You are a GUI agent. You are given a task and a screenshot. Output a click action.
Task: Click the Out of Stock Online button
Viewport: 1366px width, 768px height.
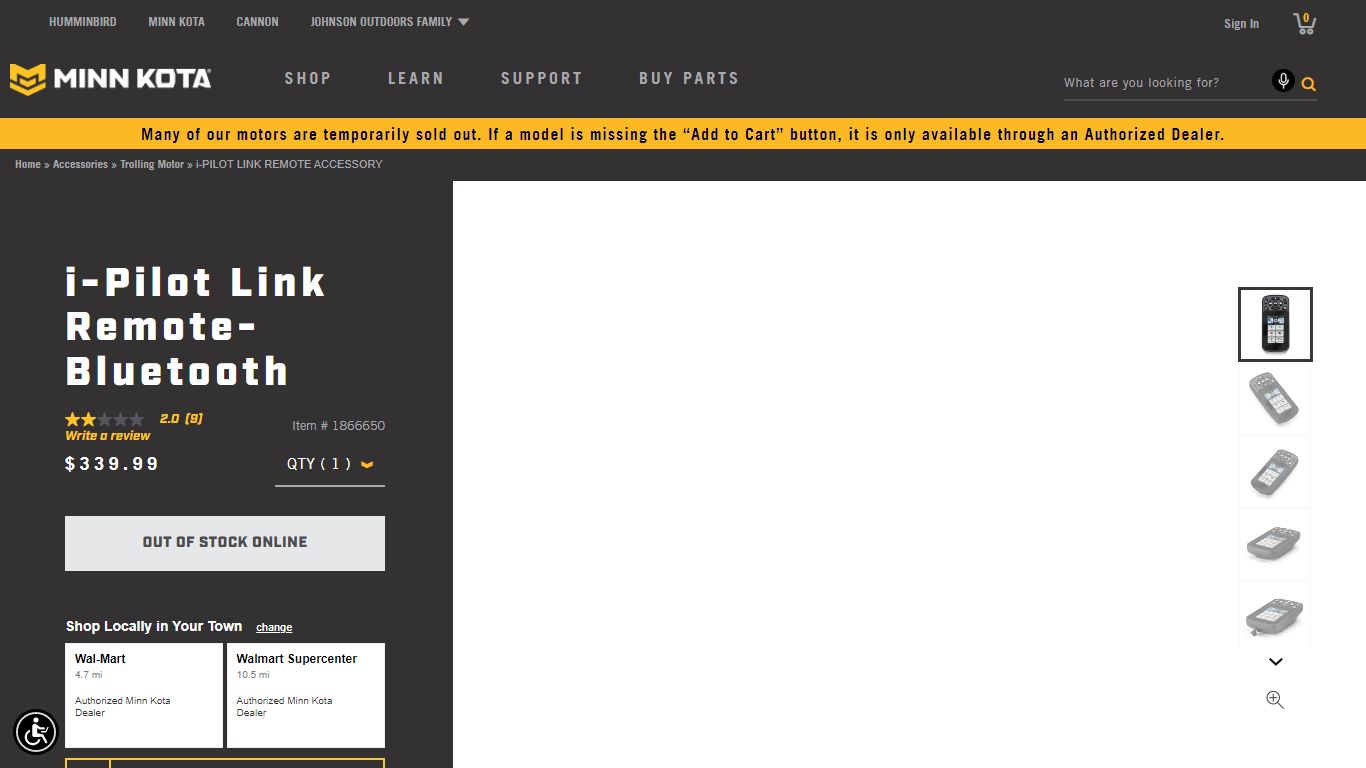pyautogui.click(x=225, y=543)
